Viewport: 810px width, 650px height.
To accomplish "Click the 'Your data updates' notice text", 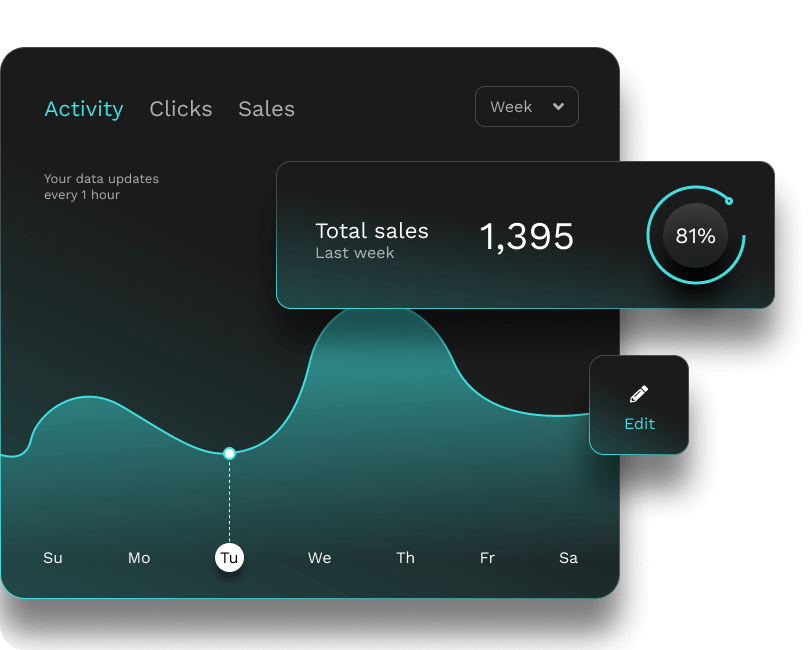I will (101, 186).
